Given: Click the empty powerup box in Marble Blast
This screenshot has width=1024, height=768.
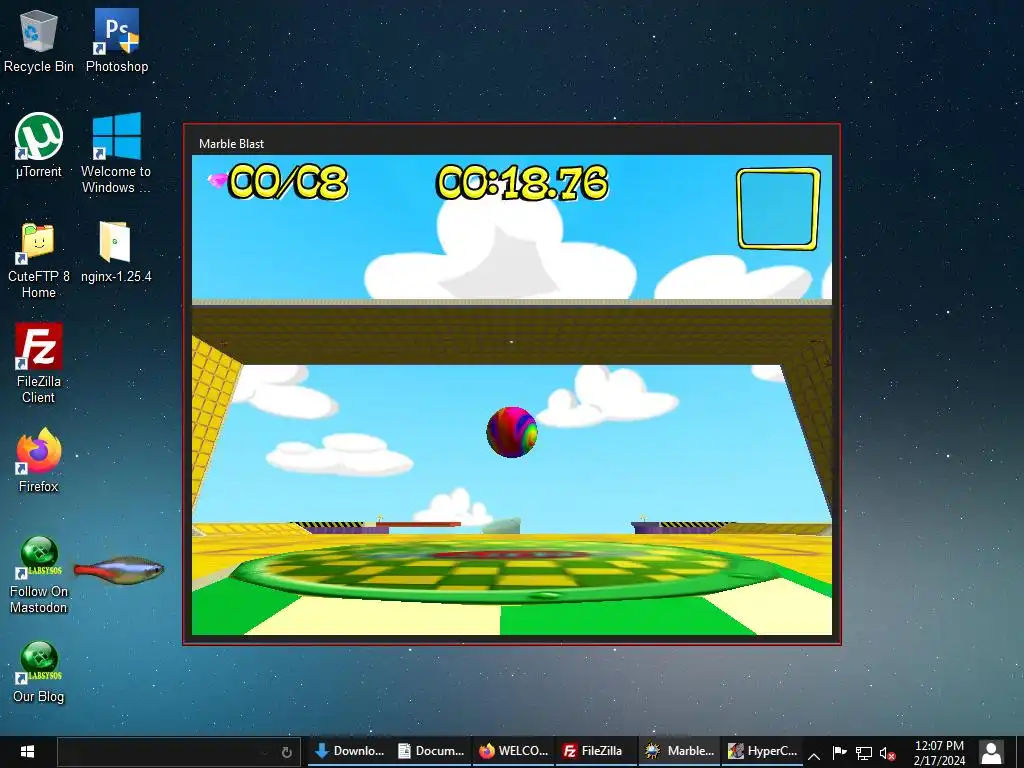Looking at the screenshot, I should tap(778, 208).
